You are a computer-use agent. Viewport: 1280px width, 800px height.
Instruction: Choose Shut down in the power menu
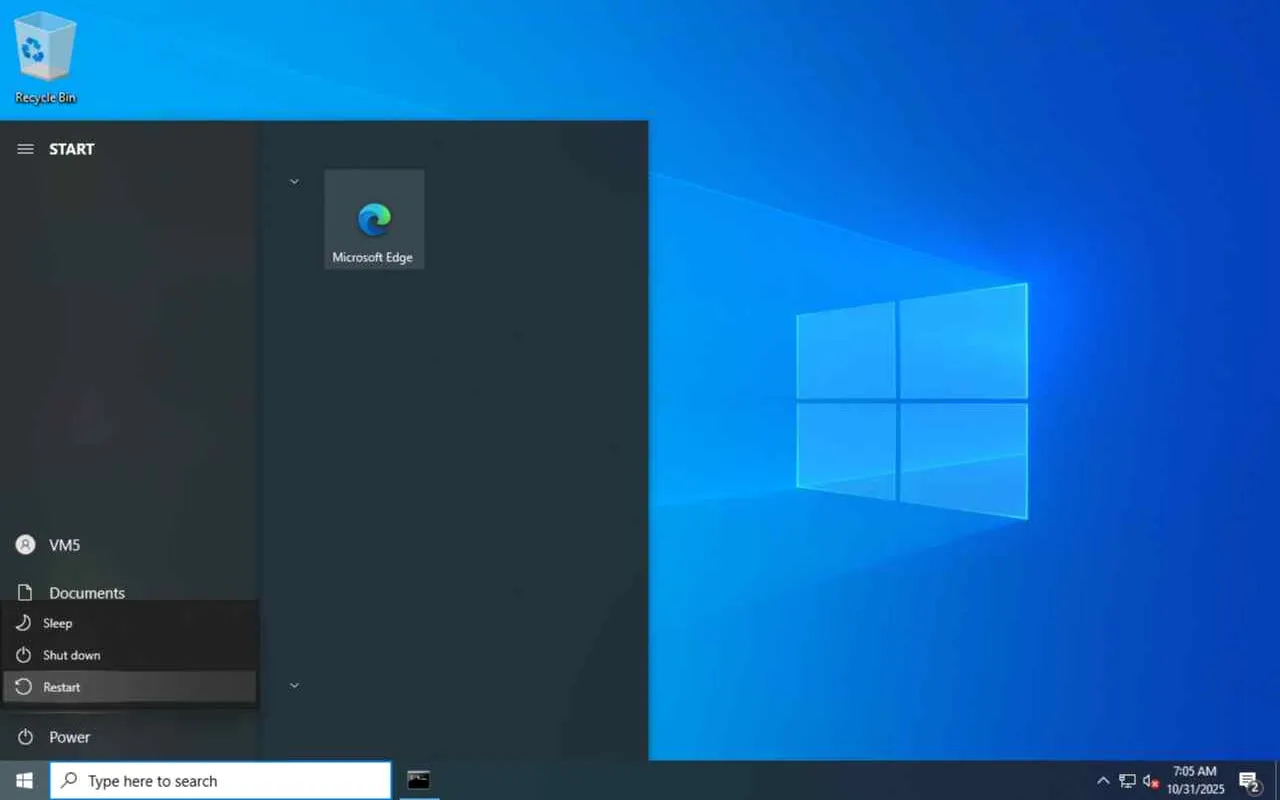point(130,655)
